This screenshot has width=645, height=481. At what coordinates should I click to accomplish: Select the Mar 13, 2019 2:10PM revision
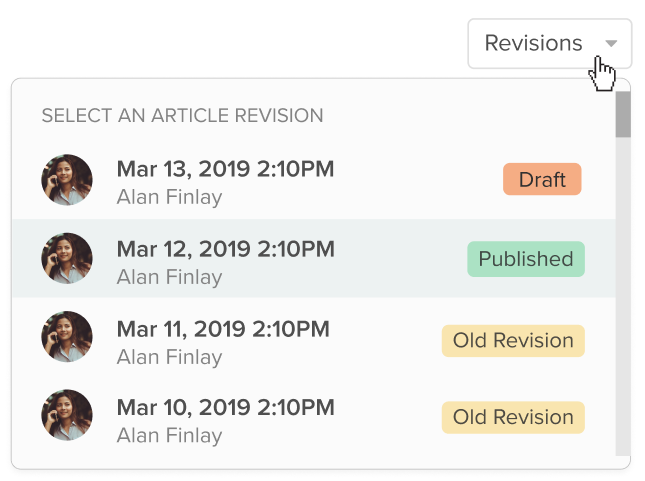pos(225,169)
